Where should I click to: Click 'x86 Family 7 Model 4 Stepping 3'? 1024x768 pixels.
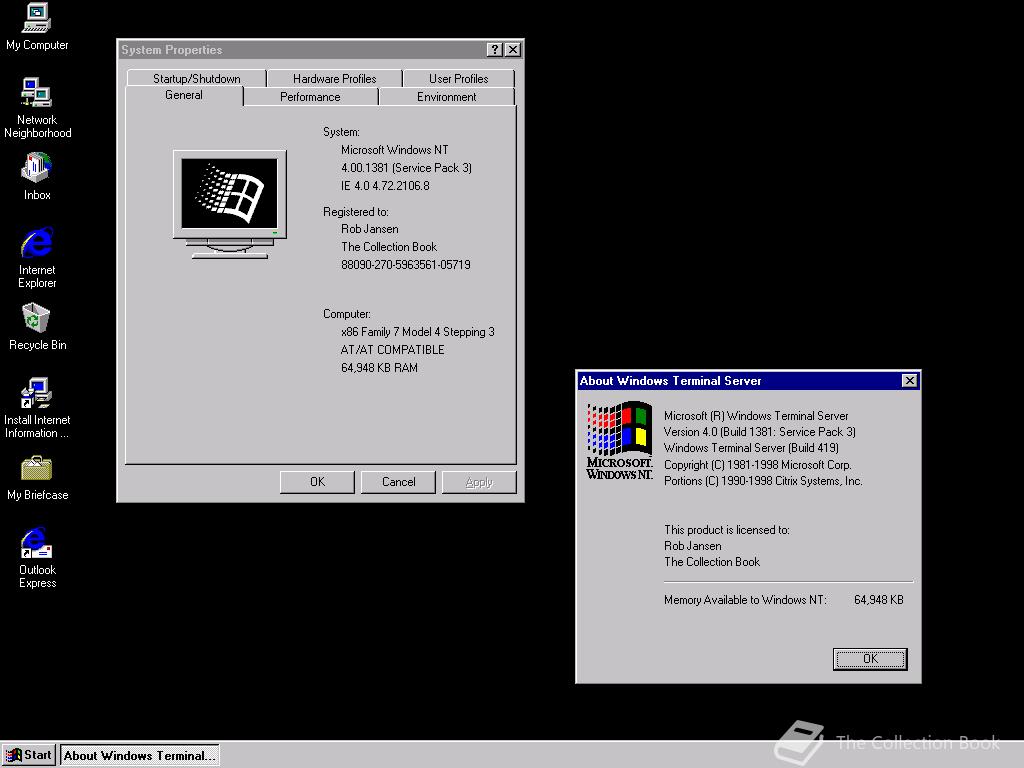(417, 332)
